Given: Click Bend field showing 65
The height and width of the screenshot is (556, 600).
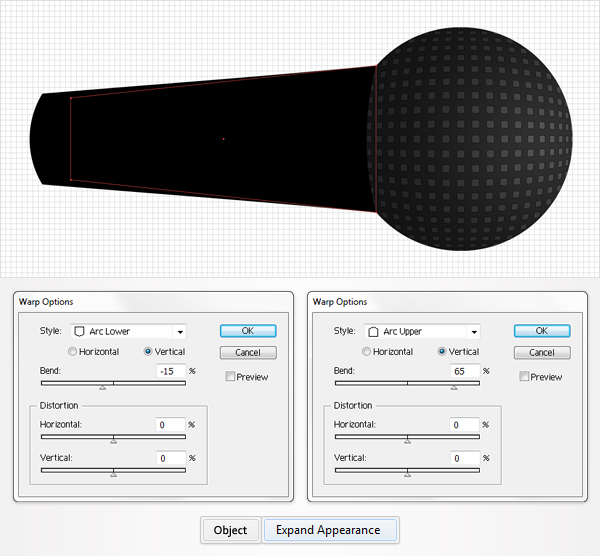Looking at the screenshot, I should (465, 371).
